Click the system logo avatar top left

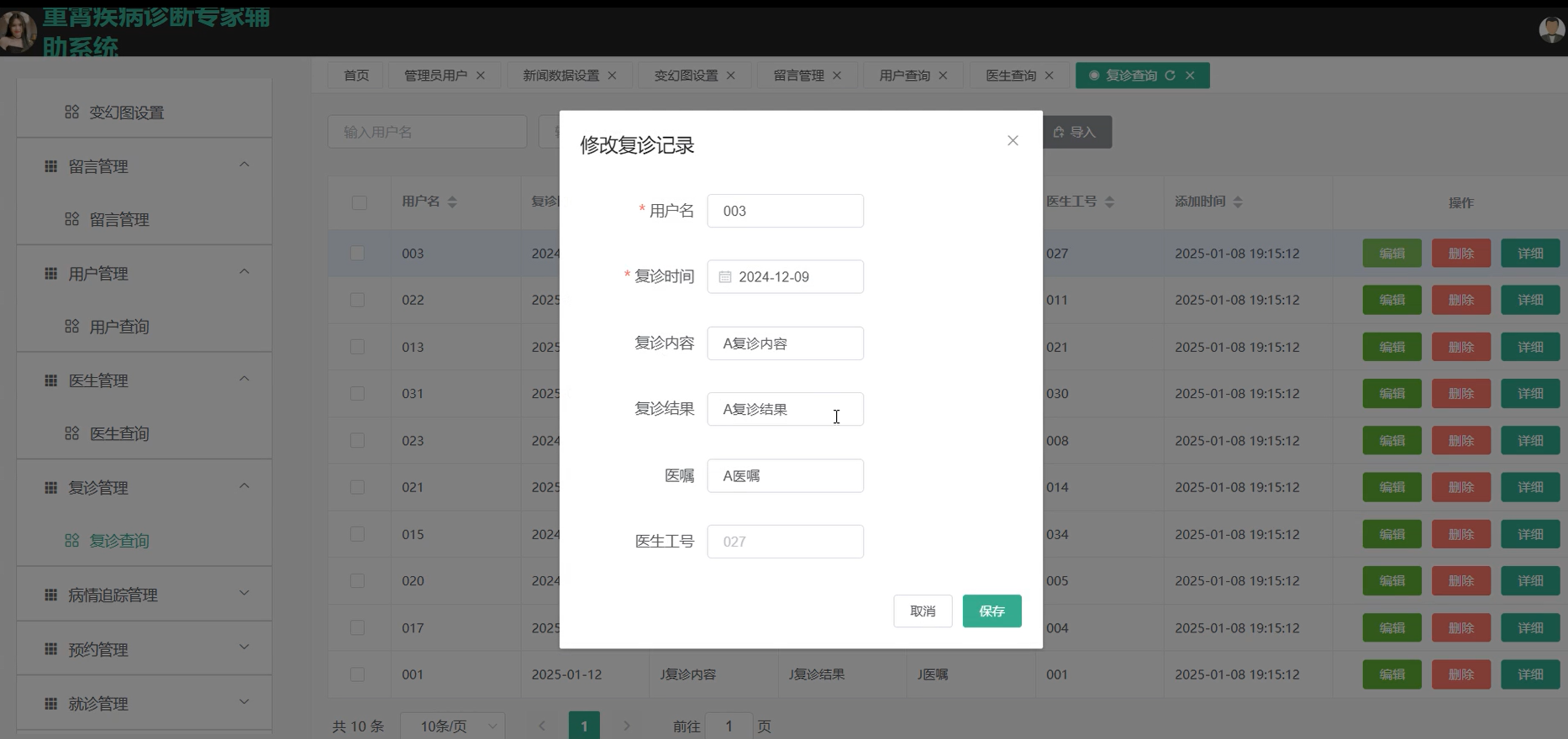point(17,31)
